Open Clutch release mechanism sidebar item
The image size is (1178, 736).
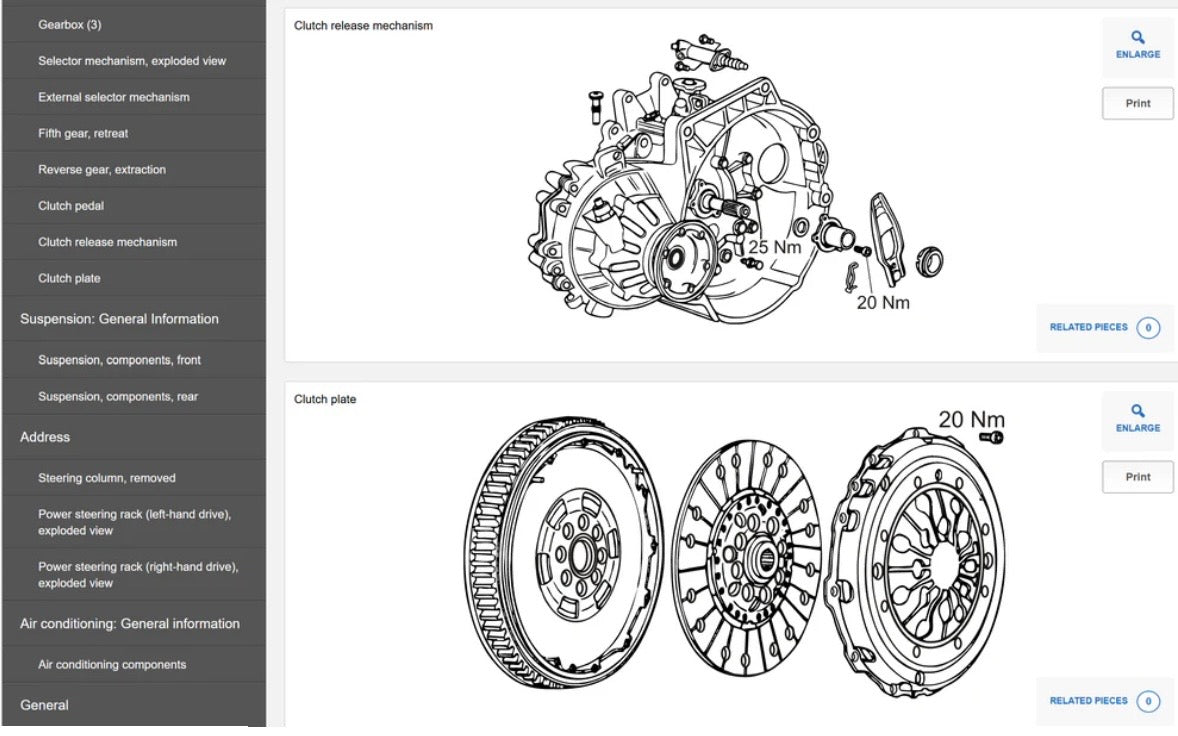click(134, 242)
